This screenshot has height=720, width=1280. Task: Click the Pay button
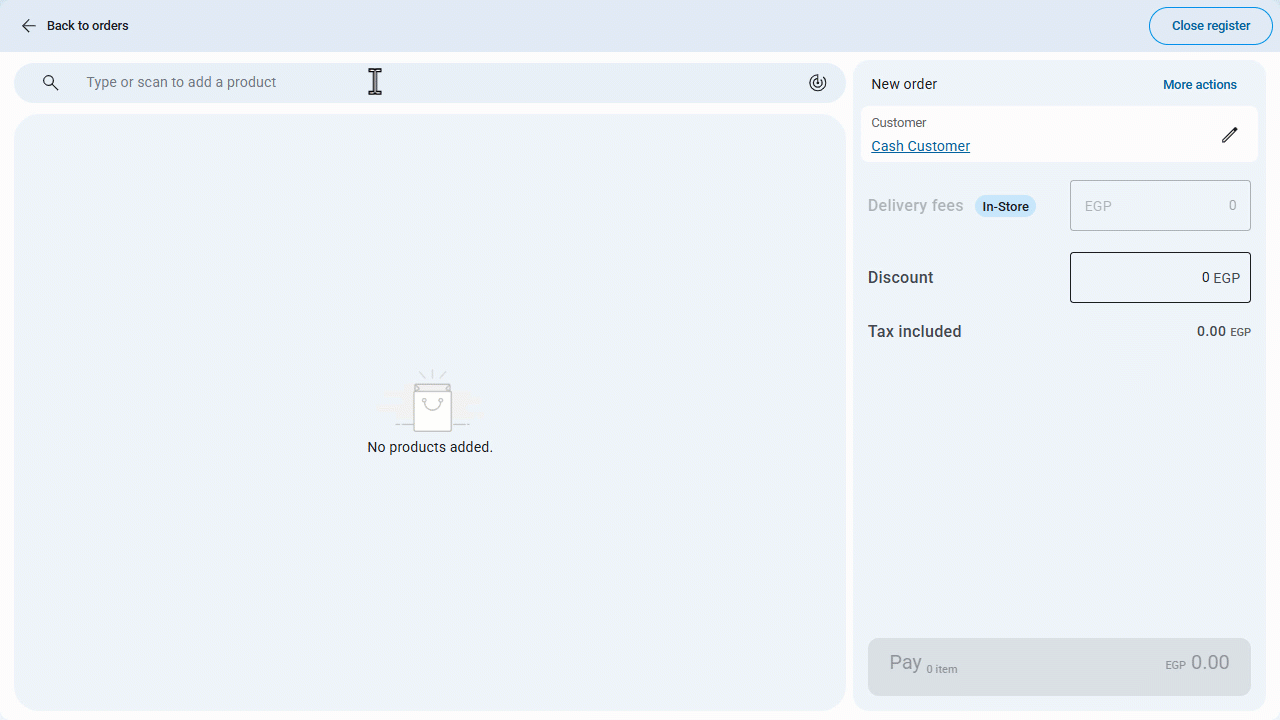1059,667
